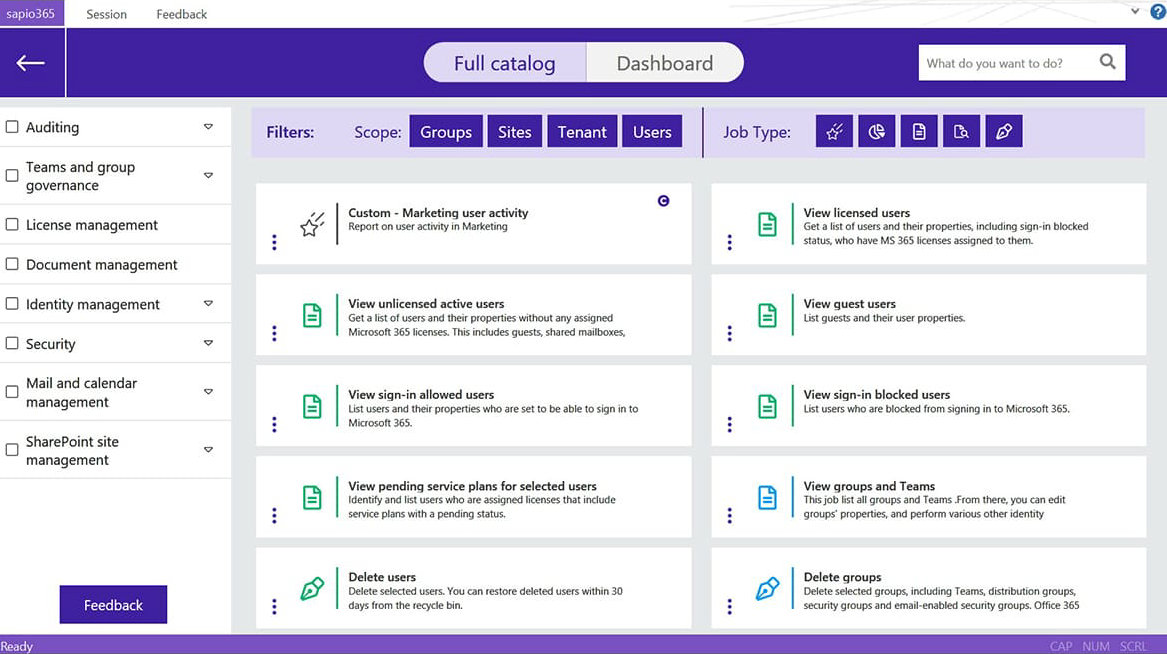The width and height of the screenshot is (1167, 654).
Task: Switch to the Dashboard tab
Action: (664, 63)
